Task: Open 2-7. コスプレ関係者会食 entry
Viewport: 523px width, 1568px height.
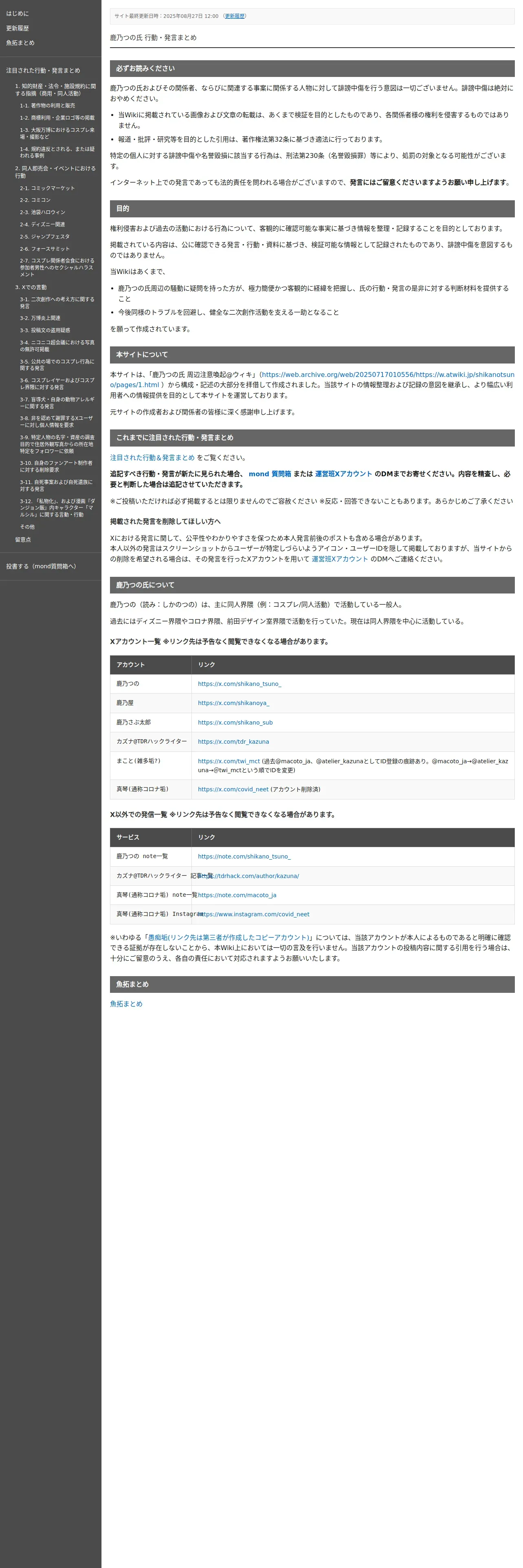Action: tap(57, 267)
